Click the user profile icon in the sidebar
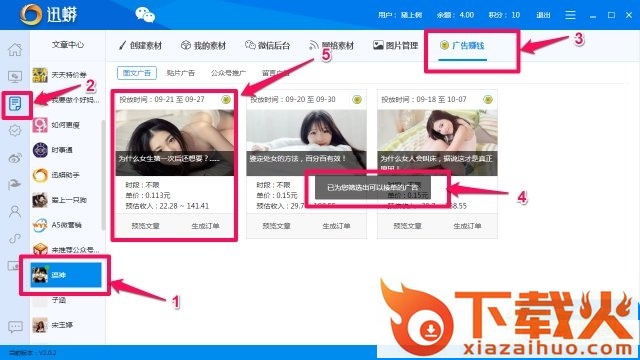640x360 pixels. (15, 211)
